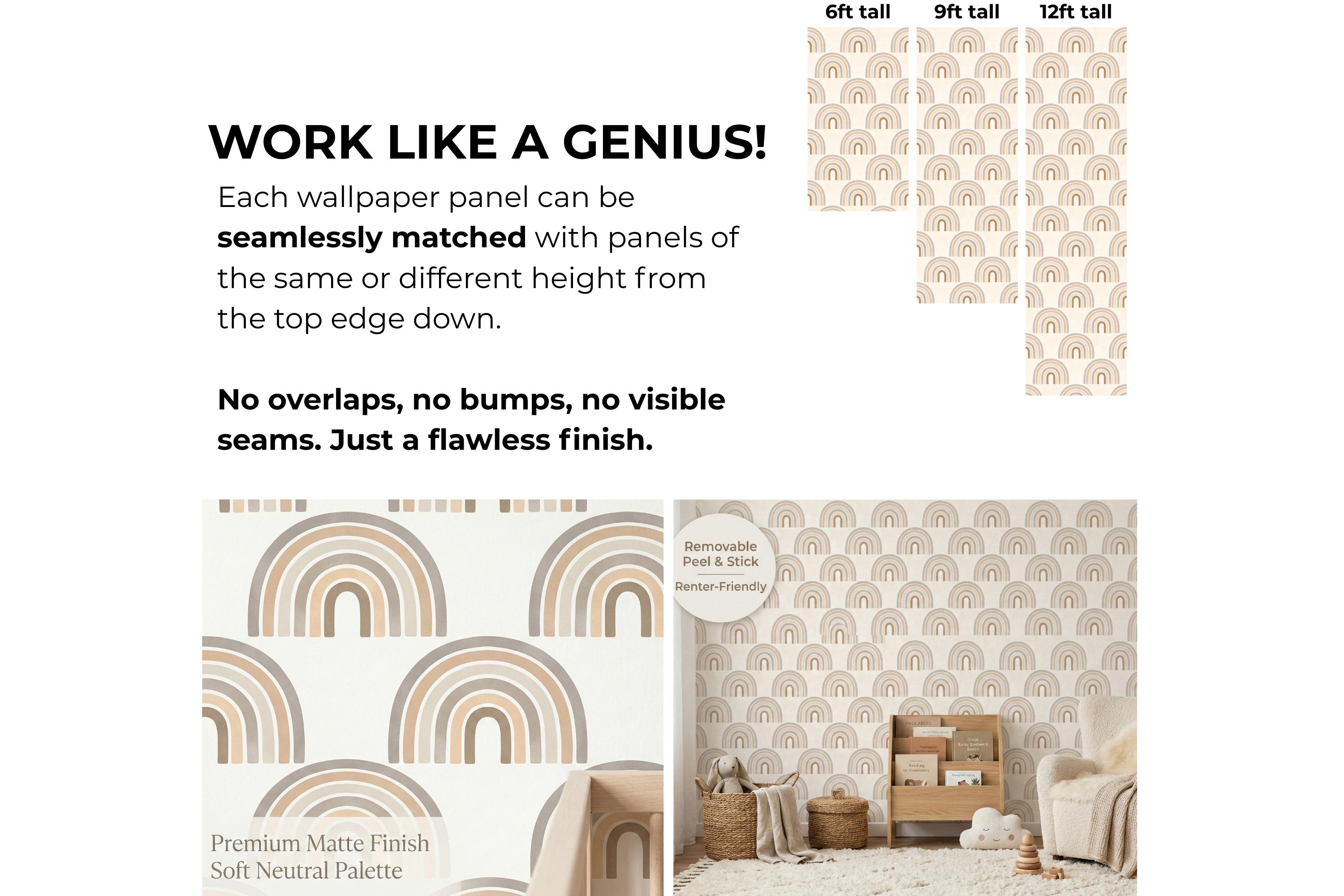Click the '6ft tall' label
Screen dimensions: 1344x896
[x=858, y=12]
